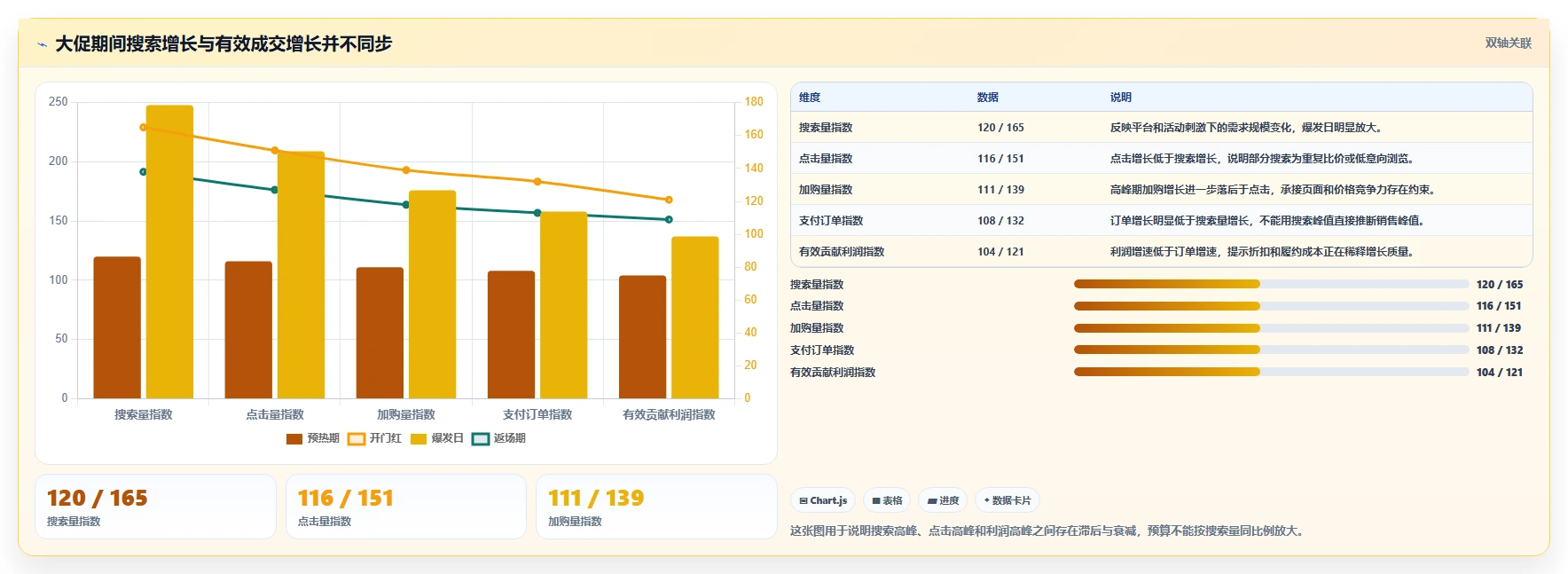Viewport: 1568px width, 574px height.
Task: Click the 有效贡献利润指数 table row label
Action: click(x=842, y=252)
